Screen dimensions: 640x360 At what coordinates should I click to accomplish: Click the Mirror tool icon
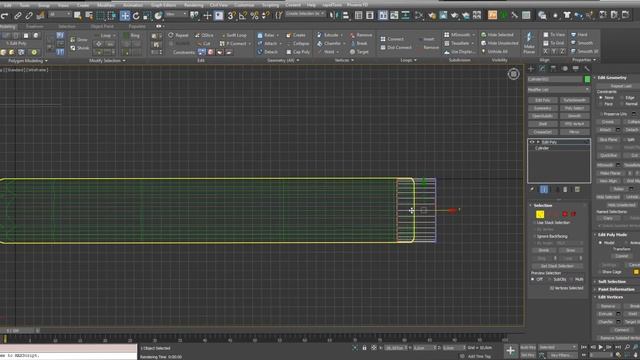pyautogui.click(x=334, y=16)
